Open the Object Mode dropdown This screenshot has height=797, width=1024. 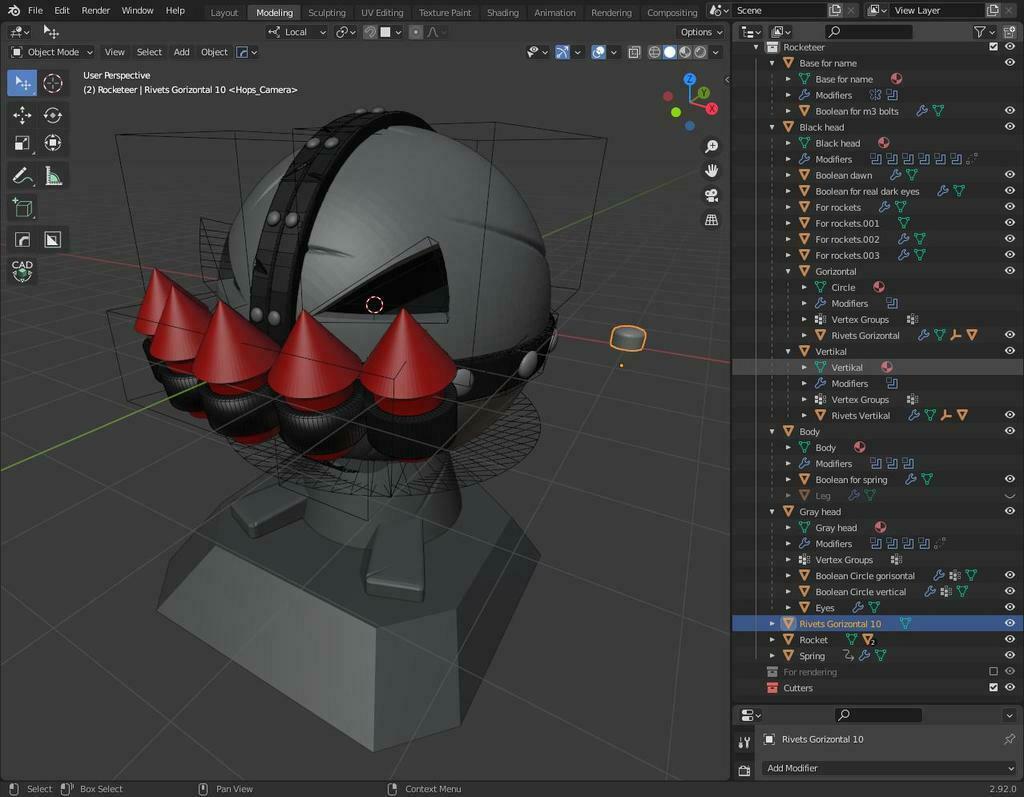click(x=52, y=52)
